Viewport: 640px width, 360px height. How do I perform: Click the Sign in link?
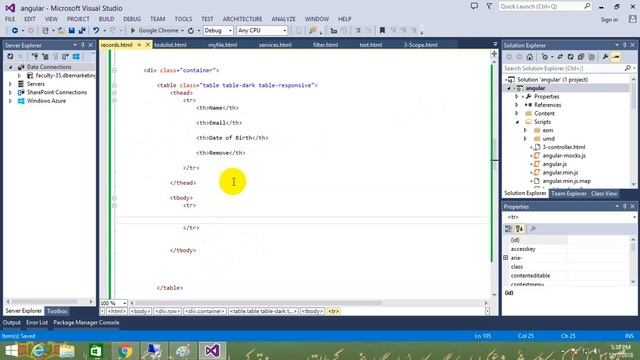(x=609, y=20)
